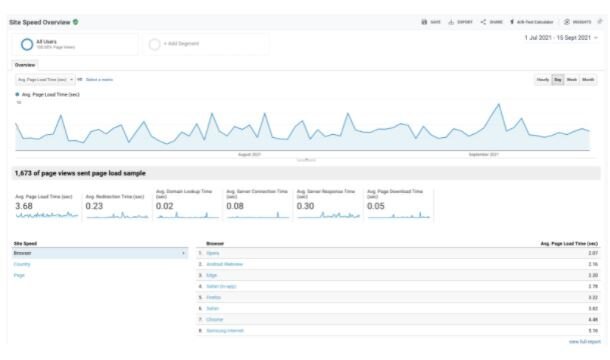This screenshot has width=610, height=360.
Task: Open the date range dropdown
Action: [x=561, y=38]
